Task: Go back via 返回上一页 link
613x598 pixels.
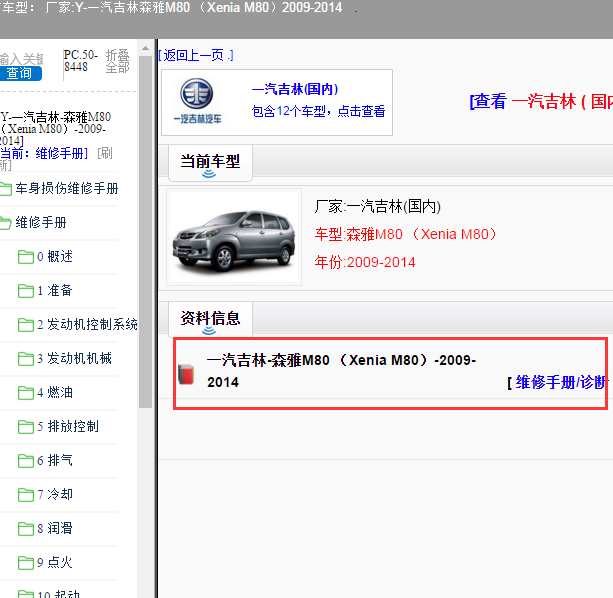Action: pos(196,56)
